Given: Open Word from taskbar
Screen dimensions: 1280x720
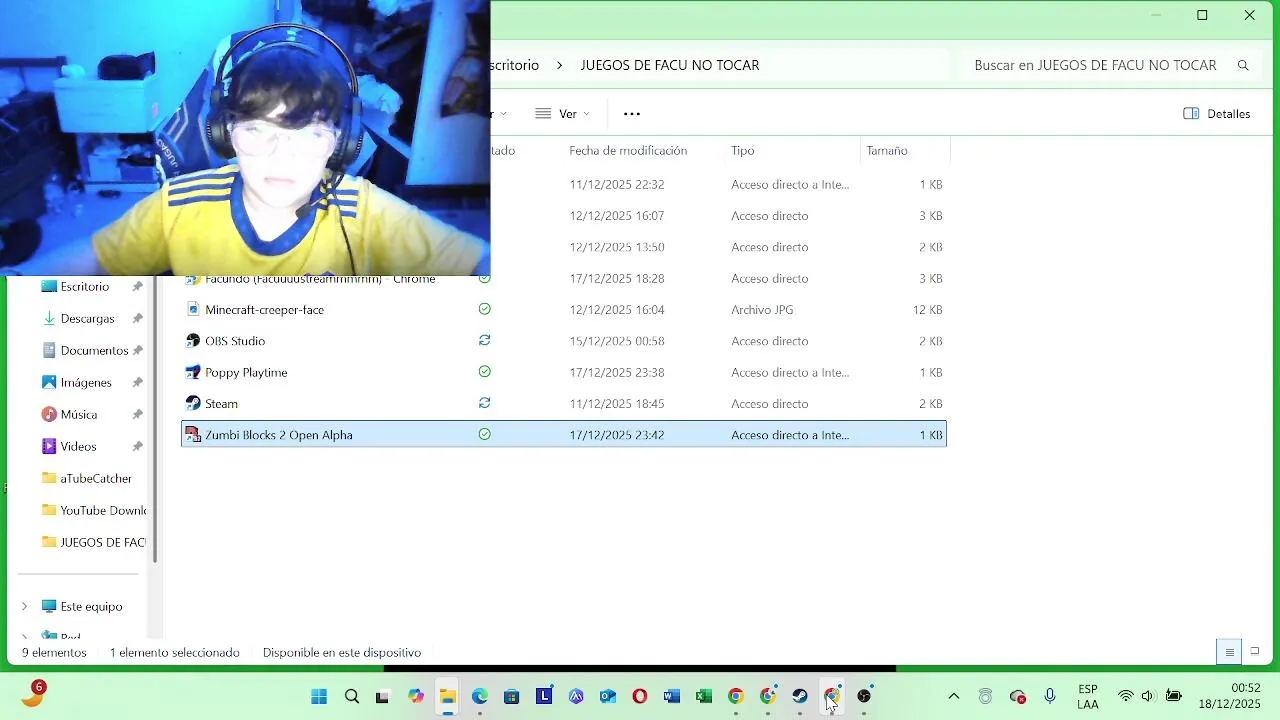Looking at the screenshot, I should (x=672, y=697).
